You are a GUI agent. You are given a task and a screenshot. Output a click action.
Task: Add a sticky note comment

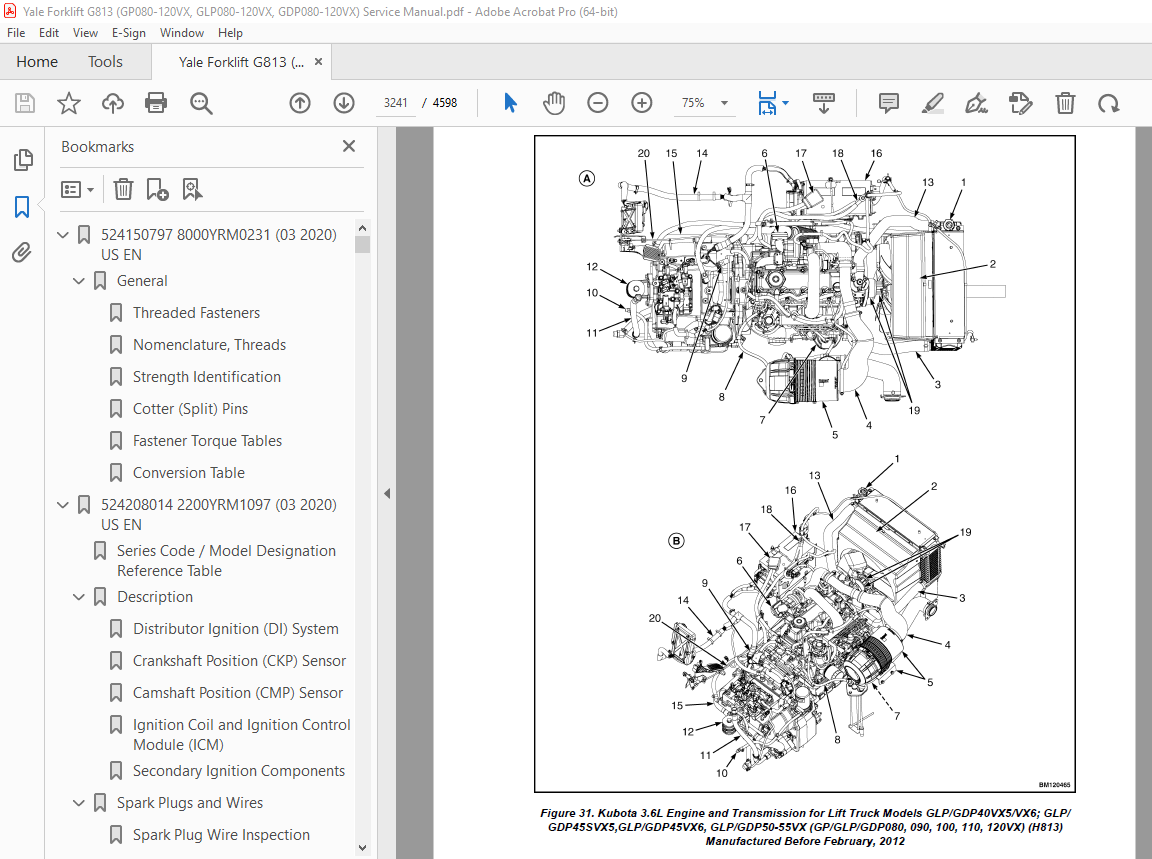point(888,103)
